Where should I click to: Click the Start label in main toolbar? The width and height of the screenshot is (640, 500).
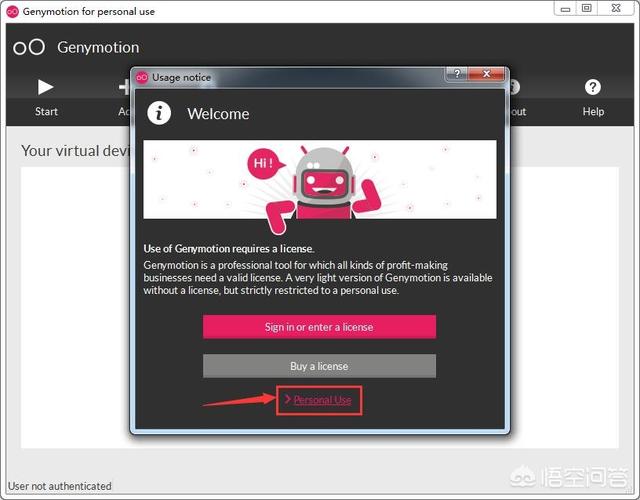pos(46,111)
